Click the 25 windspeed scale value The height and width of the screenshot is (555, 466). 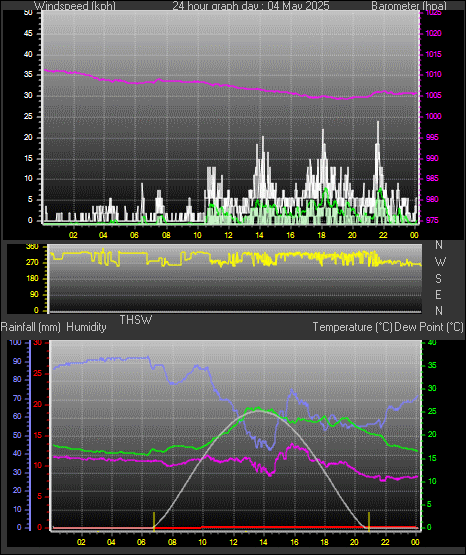click(x=28, y=116)
